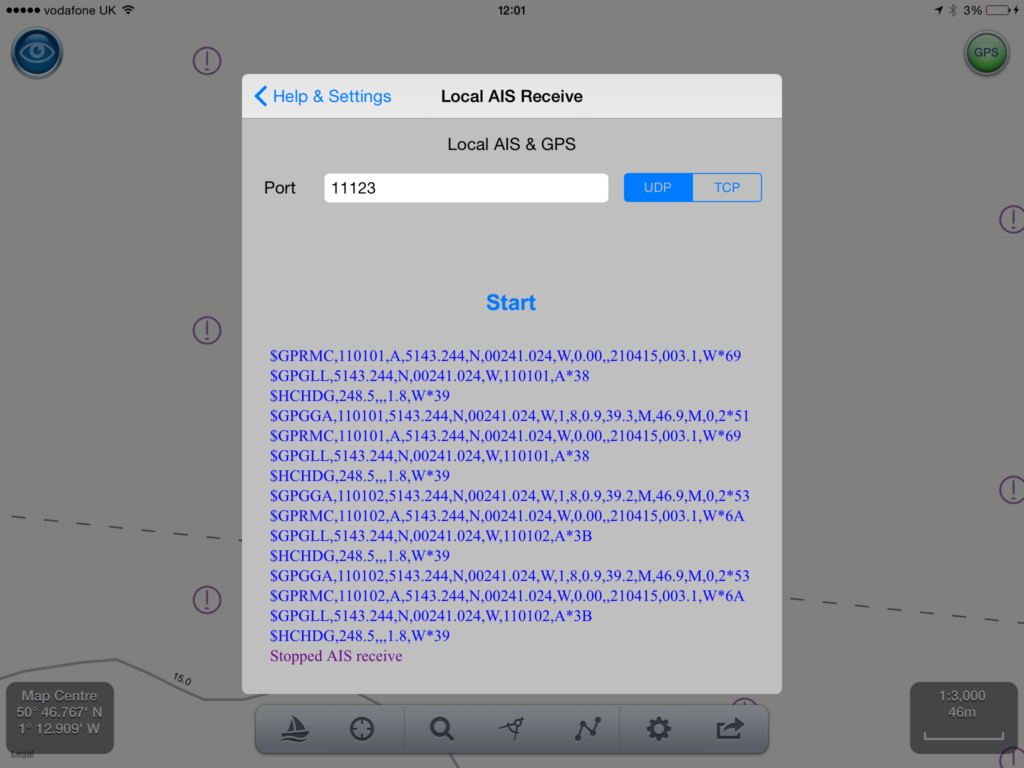Click the "Stopped AIS receive" status line
Screen dimensions: 1024x768
pyautogui.click(x=336, y=656)
